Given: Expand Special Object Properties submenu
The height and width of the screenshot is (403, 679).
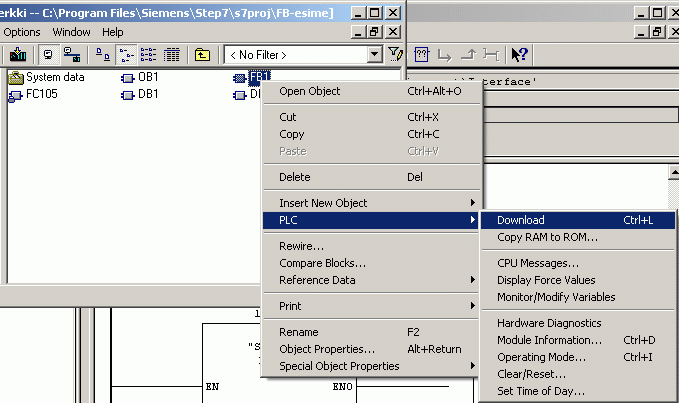Looking at the screenshot, I should pos(371,366).
